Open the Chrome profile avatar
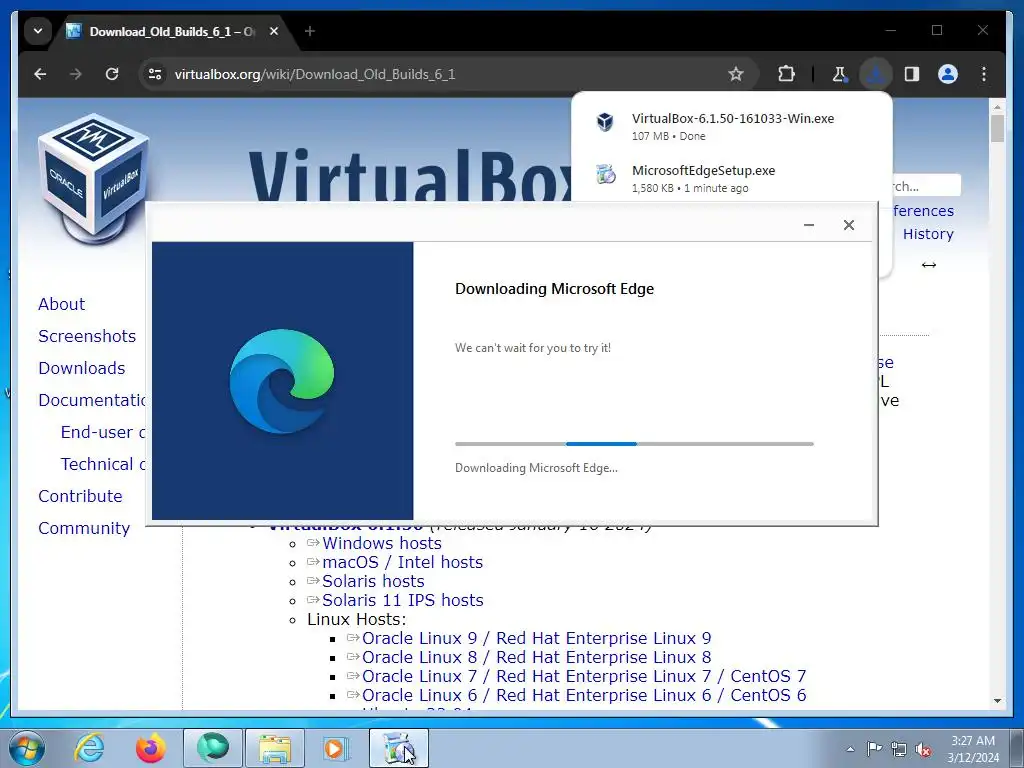This screenshot has height=768, width=1024. click(x=948, y=74)
